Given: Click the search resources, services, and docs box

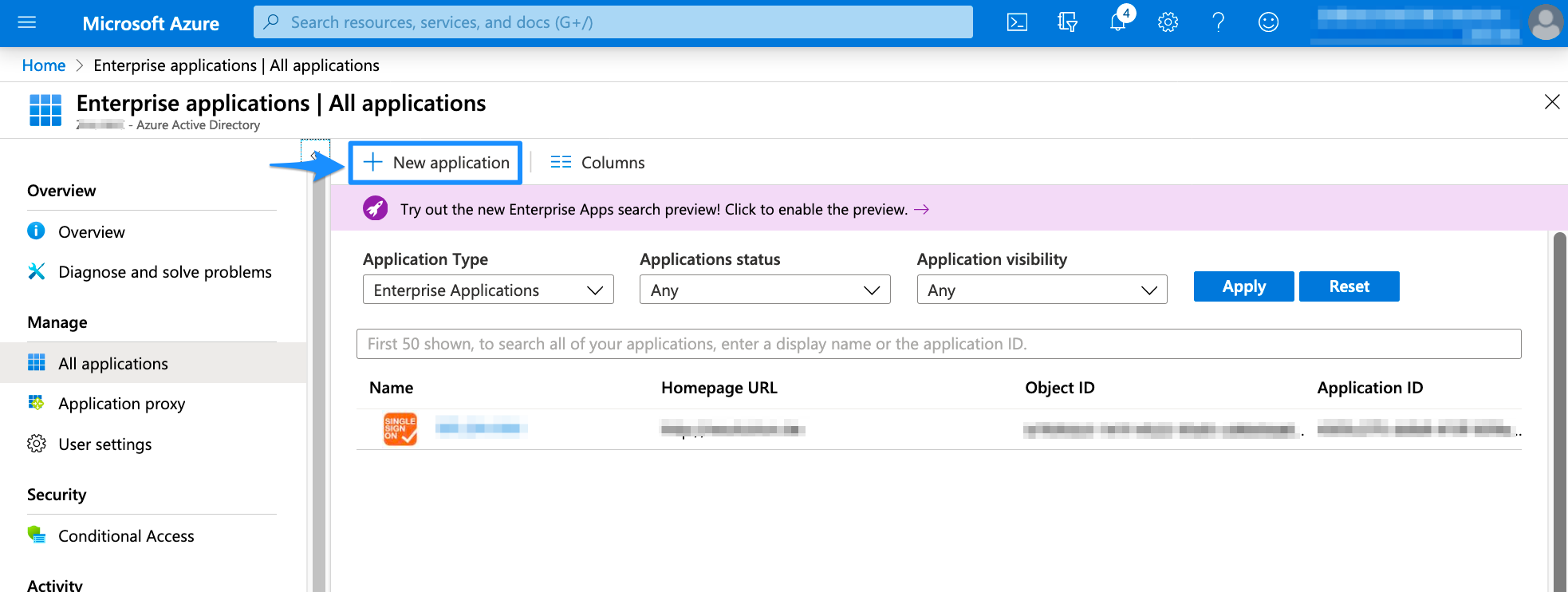Looking at the screenshot, I should (x=613, y=22).
